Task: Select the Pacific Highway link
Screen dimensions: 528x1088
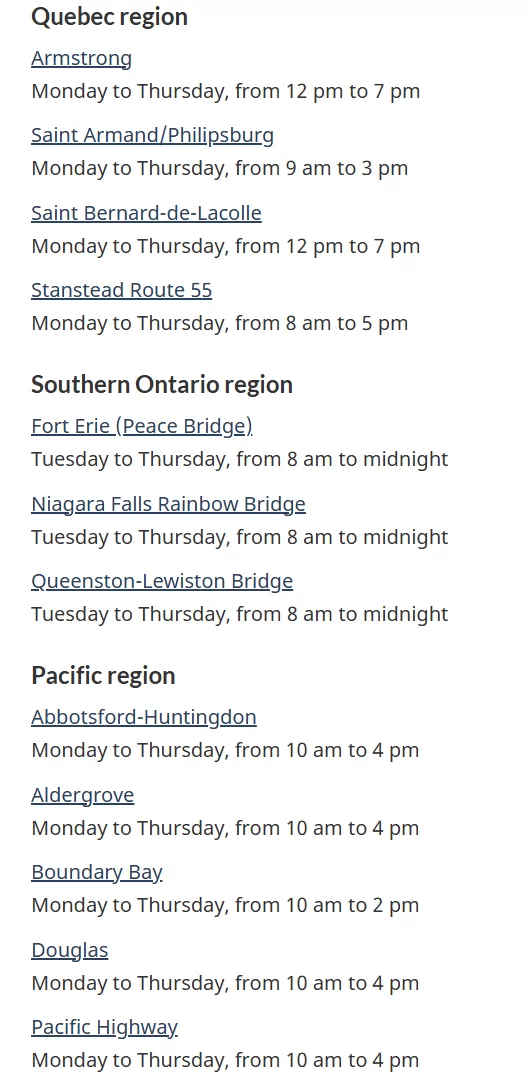Action: point(105,1027)
